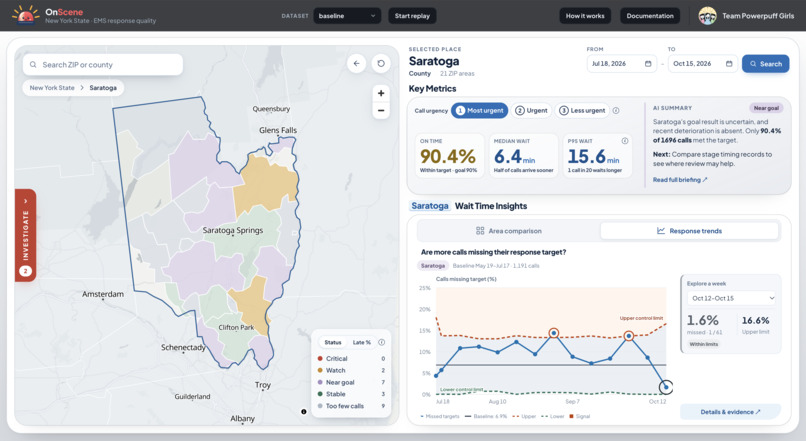Click the Start replay button
The width and height of the screenshot is (806, 441).
pos(412,16)
